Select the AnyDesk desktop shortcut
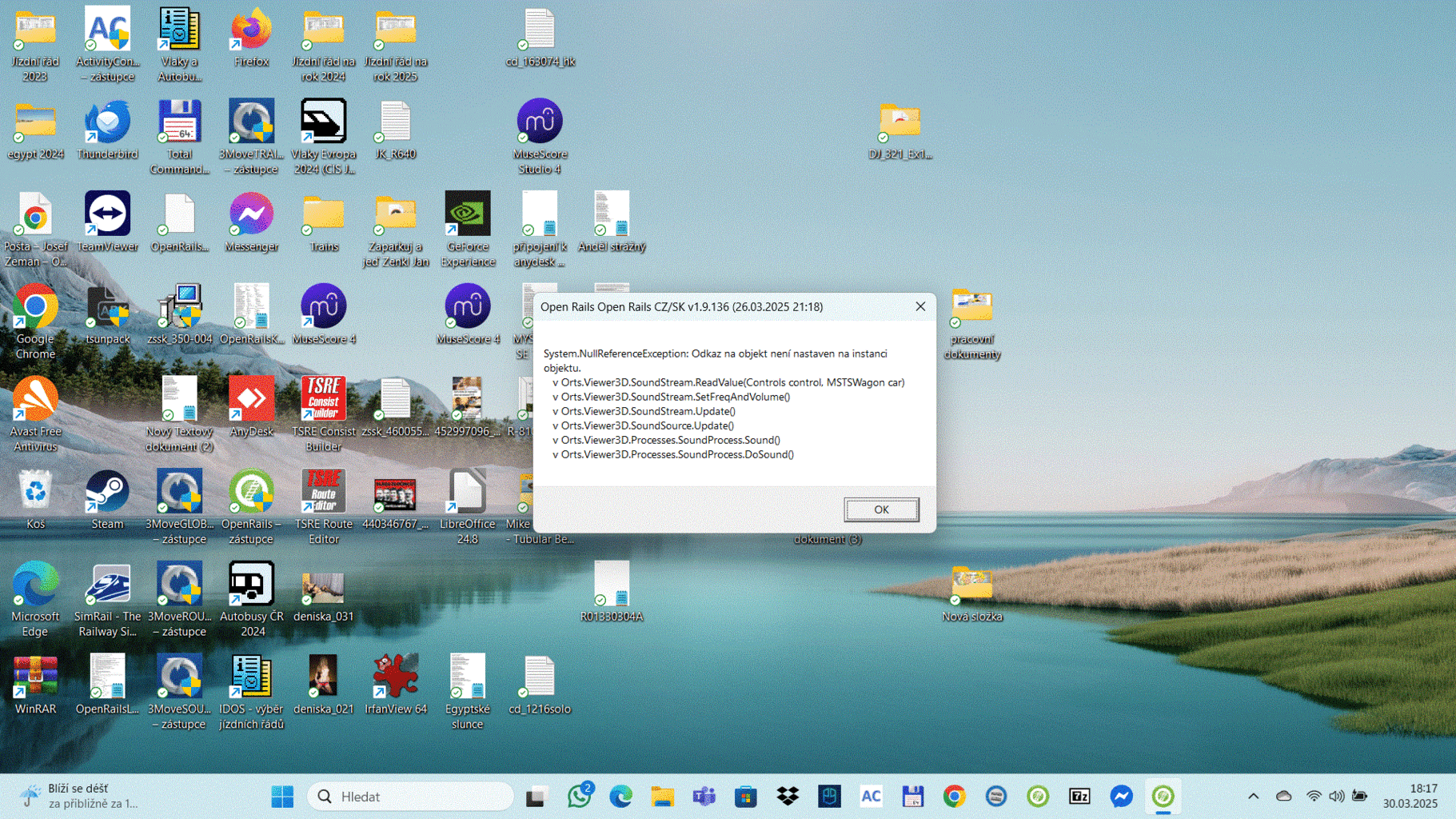The image size is (1456, 819). click(251, 407)
